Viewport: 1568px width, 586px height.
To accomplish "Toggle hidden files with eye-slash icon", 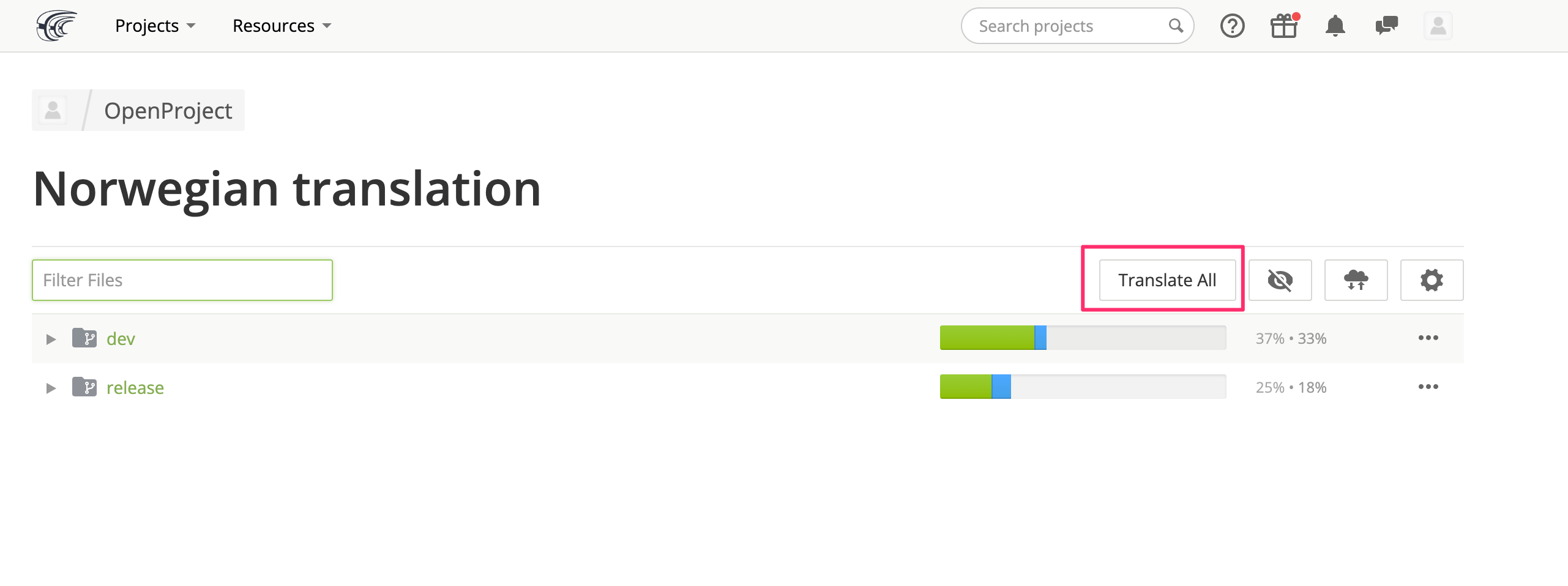I will point(1280,280).
